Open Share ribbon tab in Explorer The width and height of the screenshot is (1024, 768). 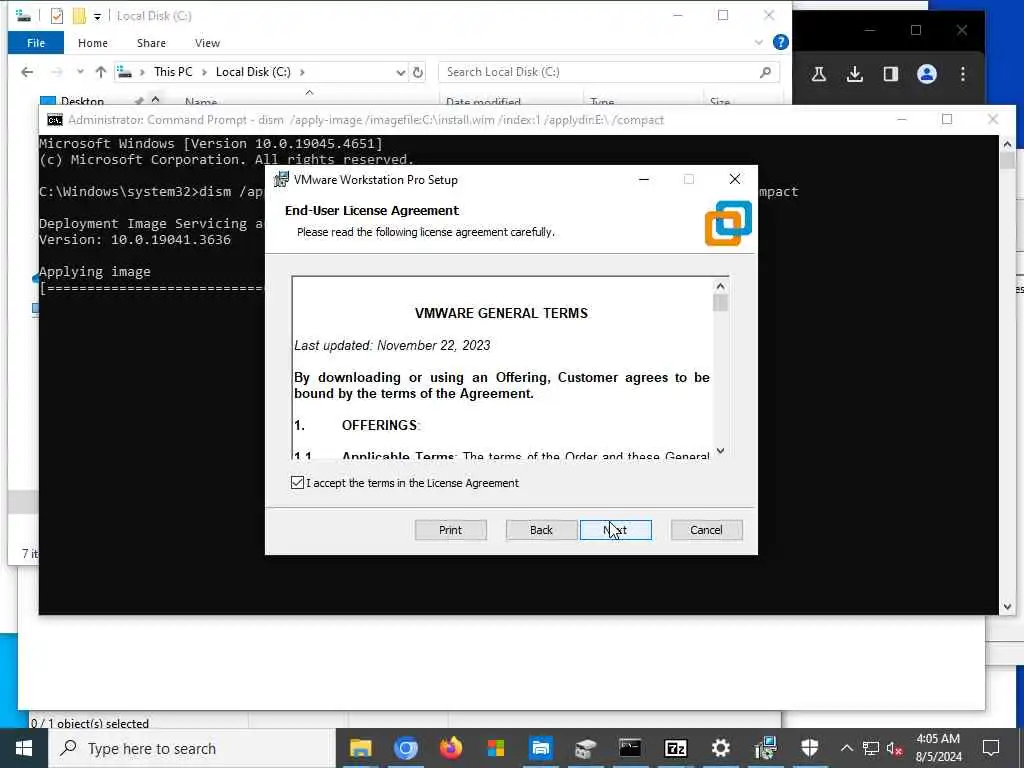pyautogui.click(x=151, y=43)
